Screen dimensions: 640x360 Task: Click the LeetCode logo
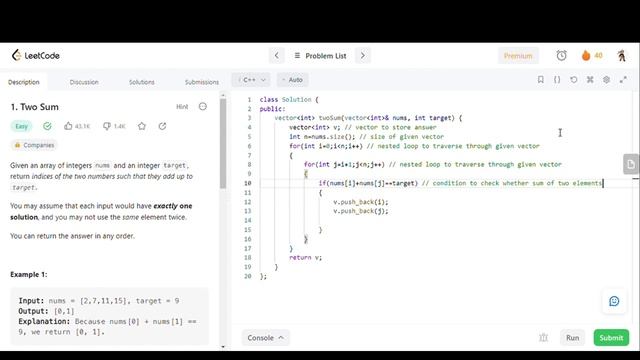click(x=36, y=56)
